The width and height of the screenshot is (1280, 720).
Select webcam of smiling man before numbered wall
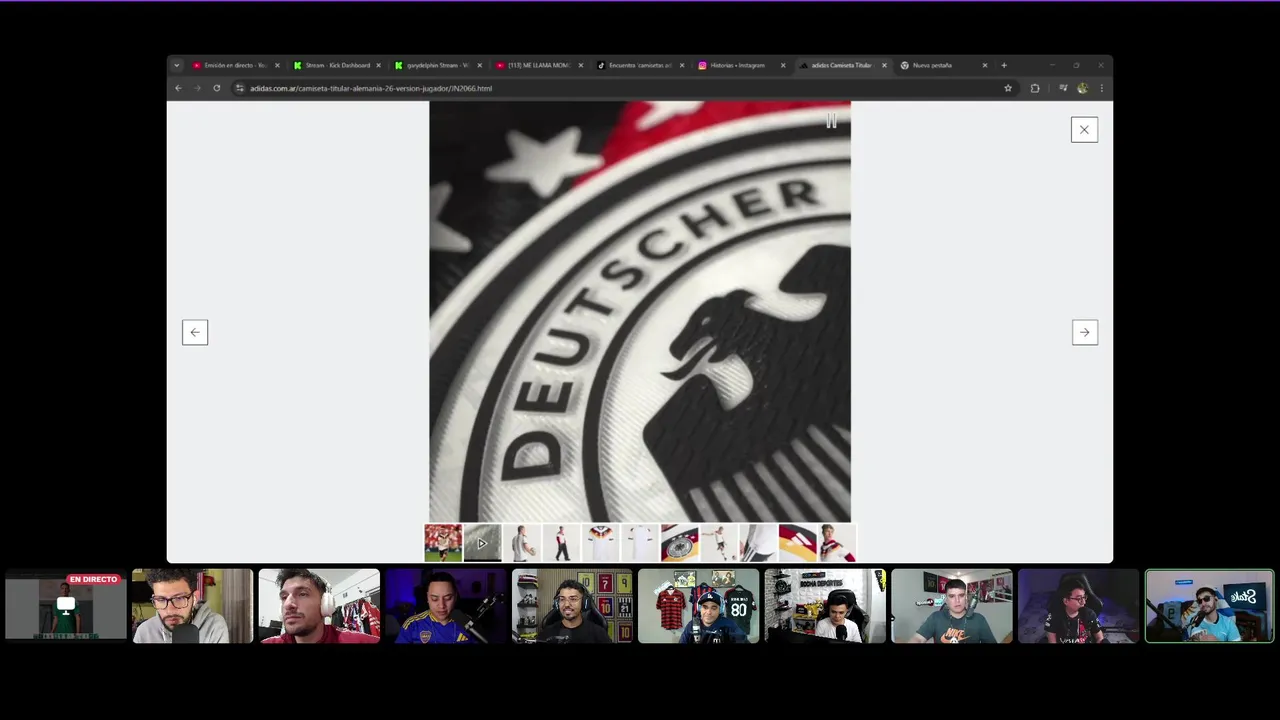click(x=572, y=606)
